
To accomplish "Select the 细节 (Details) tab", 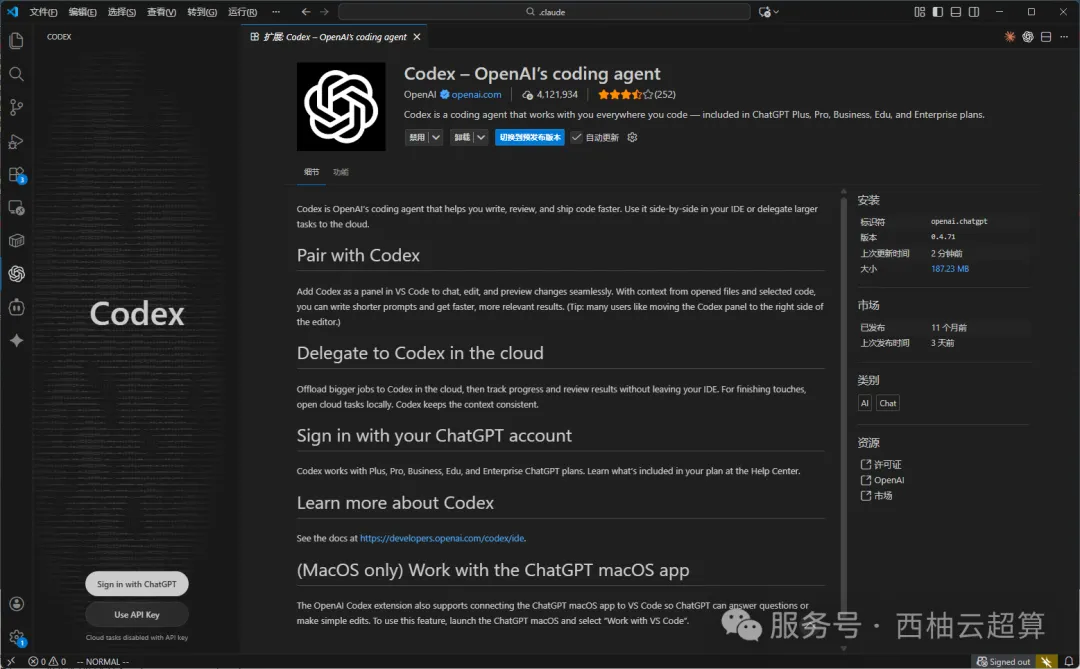I will pyautogui.click(x=311, y=172).
